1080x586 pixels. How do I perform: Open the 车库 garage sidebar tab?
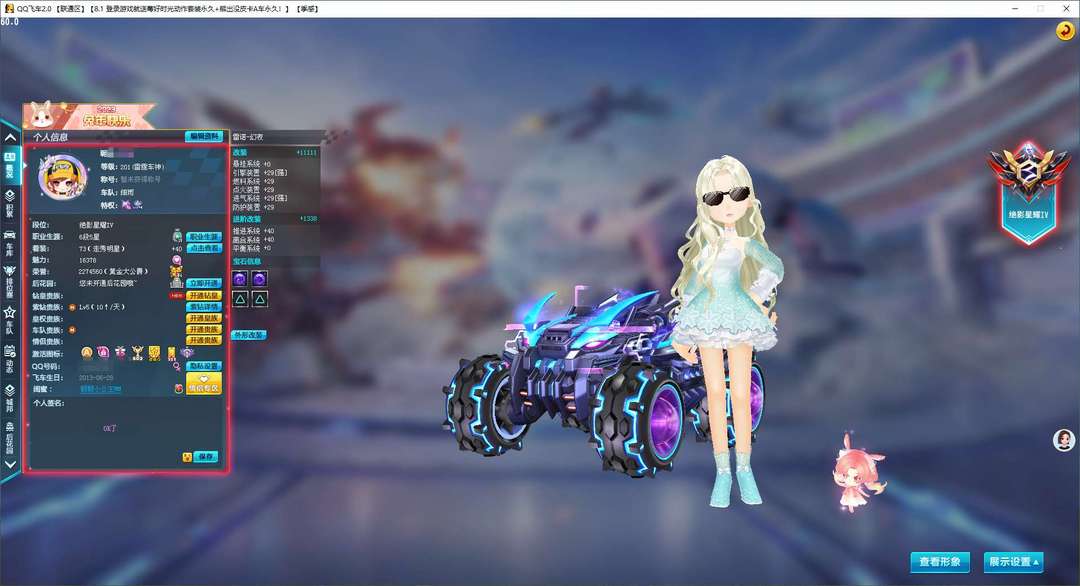point(10,243)
